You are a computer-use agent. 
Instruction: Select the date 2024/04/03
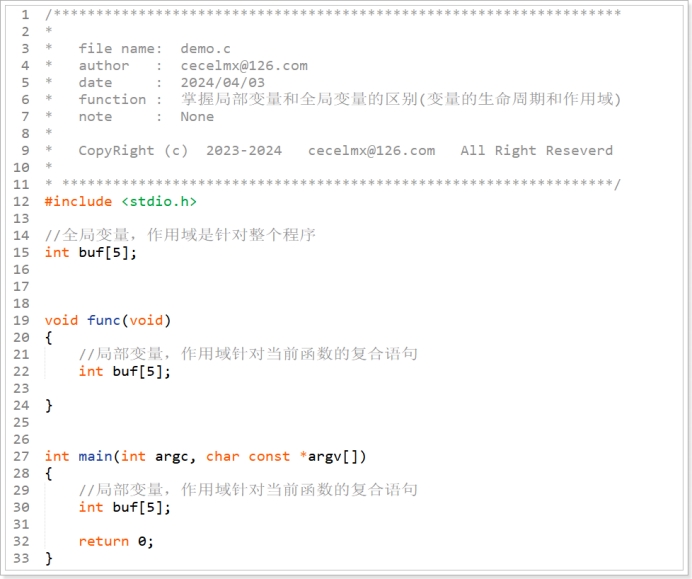[x=222, y=83]
